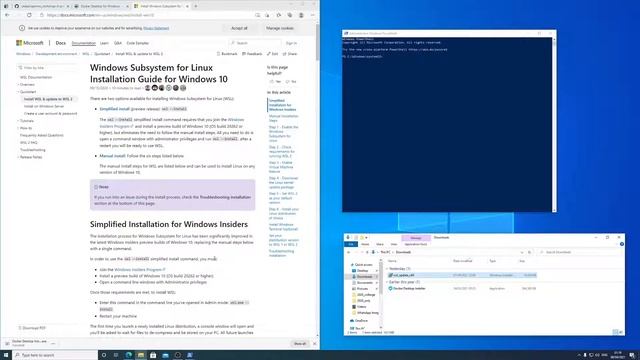Open Explorer address bar history dropdown
640x360 pixels.
[522, 252]
